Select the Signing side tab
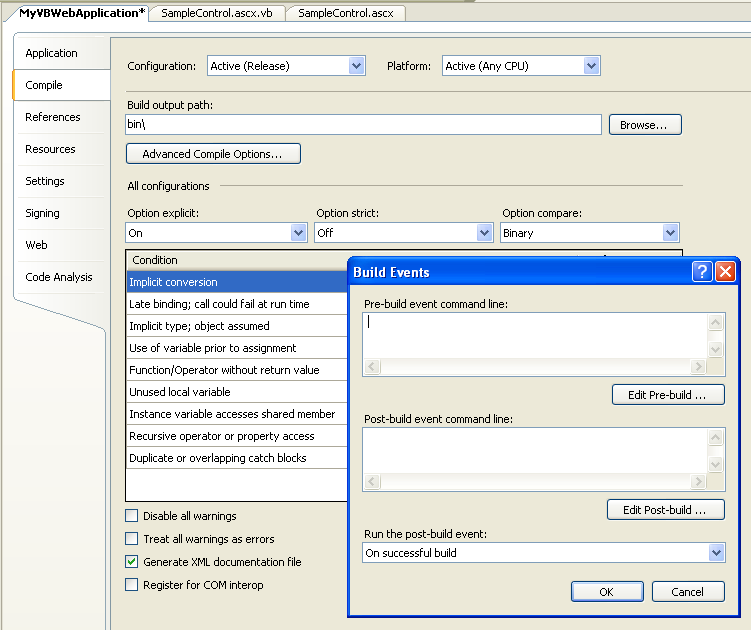 (x=43, y=213)
